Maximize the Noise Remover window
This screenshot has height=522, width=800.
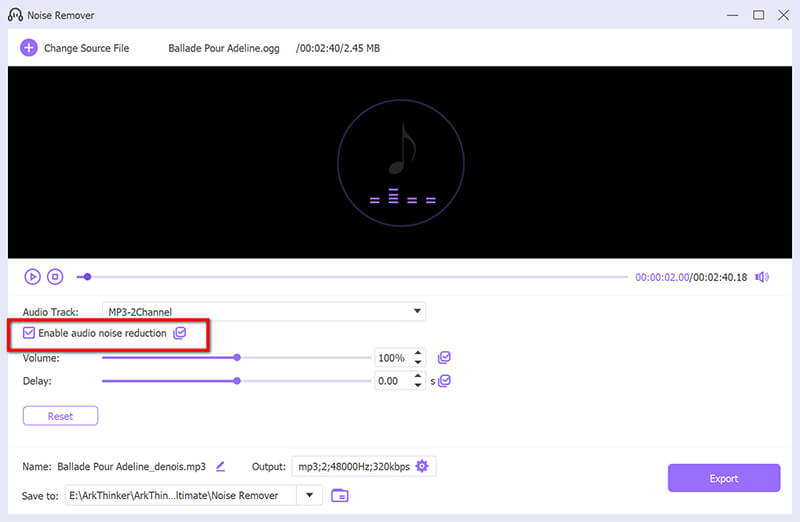pyautogui.click(x=759, y=15)
